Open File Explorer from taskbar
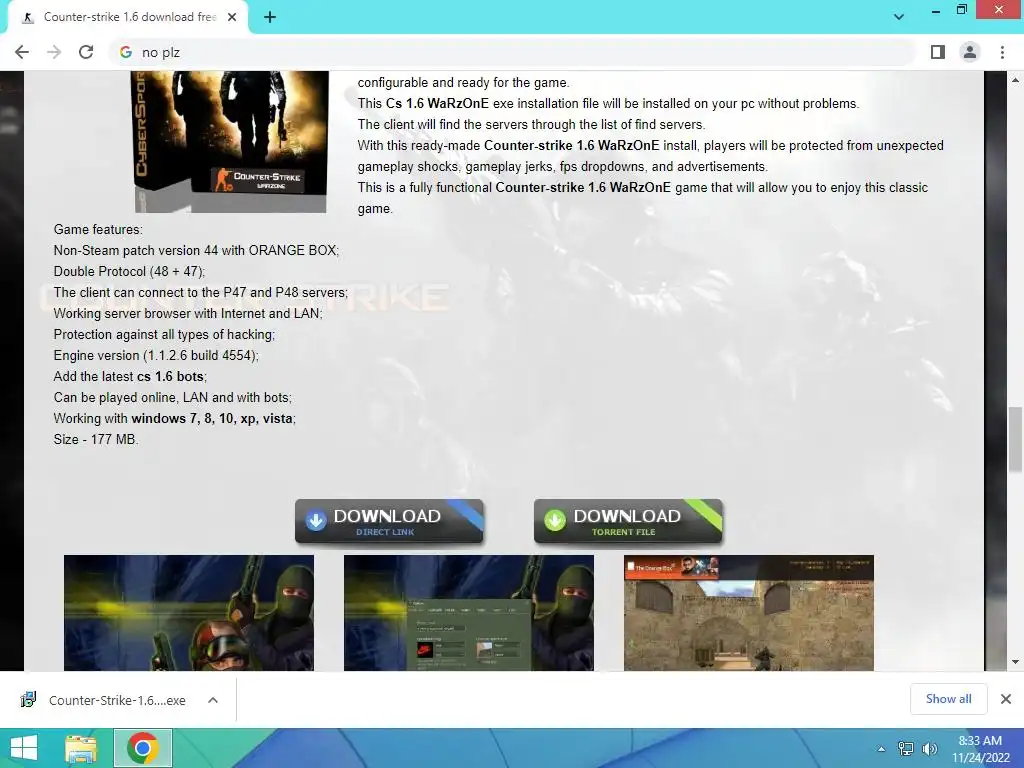This screenshot has width=1024, height=768. tap(81, 748)
